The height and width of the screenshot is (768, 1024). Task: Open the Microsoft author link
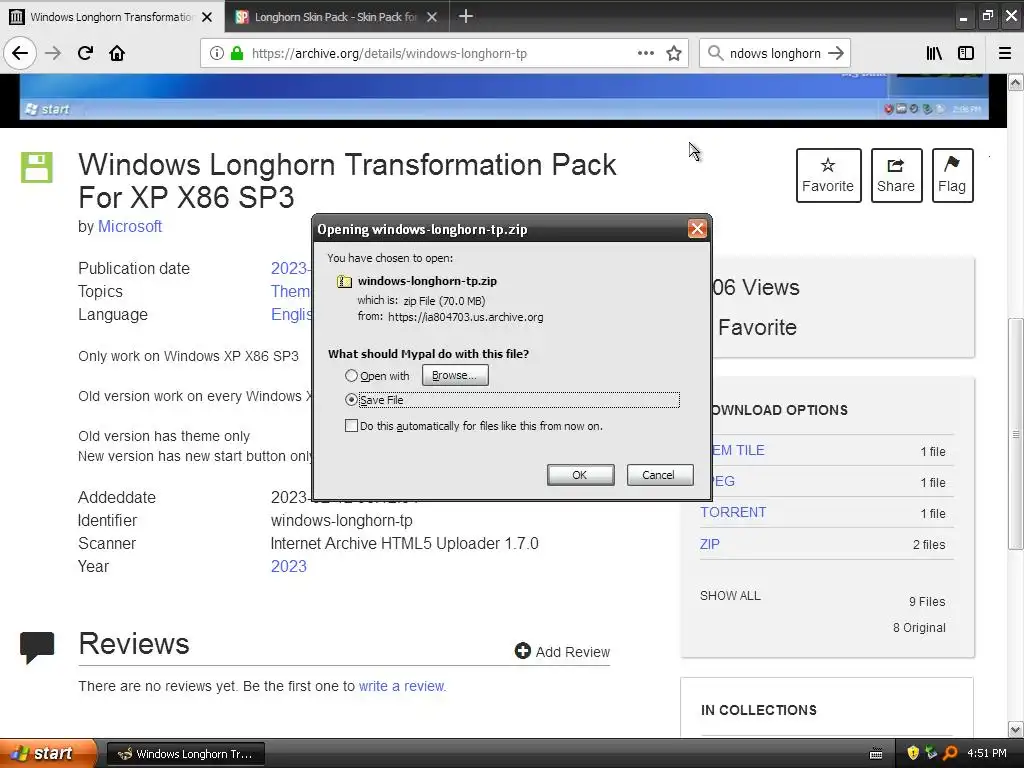point(129,227)
